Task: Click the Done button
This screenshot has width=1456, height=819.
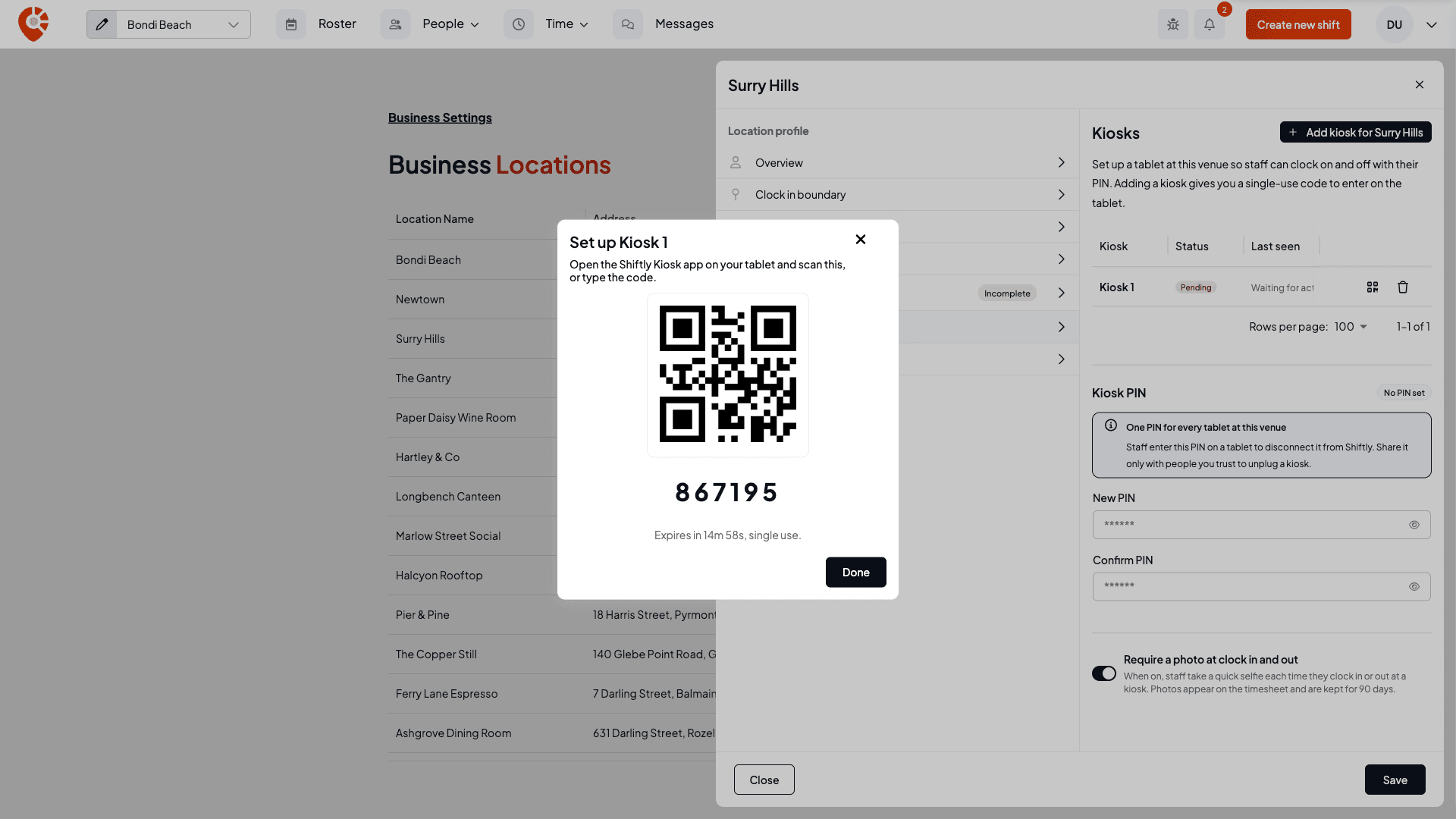Action: [x=856, y=573]
